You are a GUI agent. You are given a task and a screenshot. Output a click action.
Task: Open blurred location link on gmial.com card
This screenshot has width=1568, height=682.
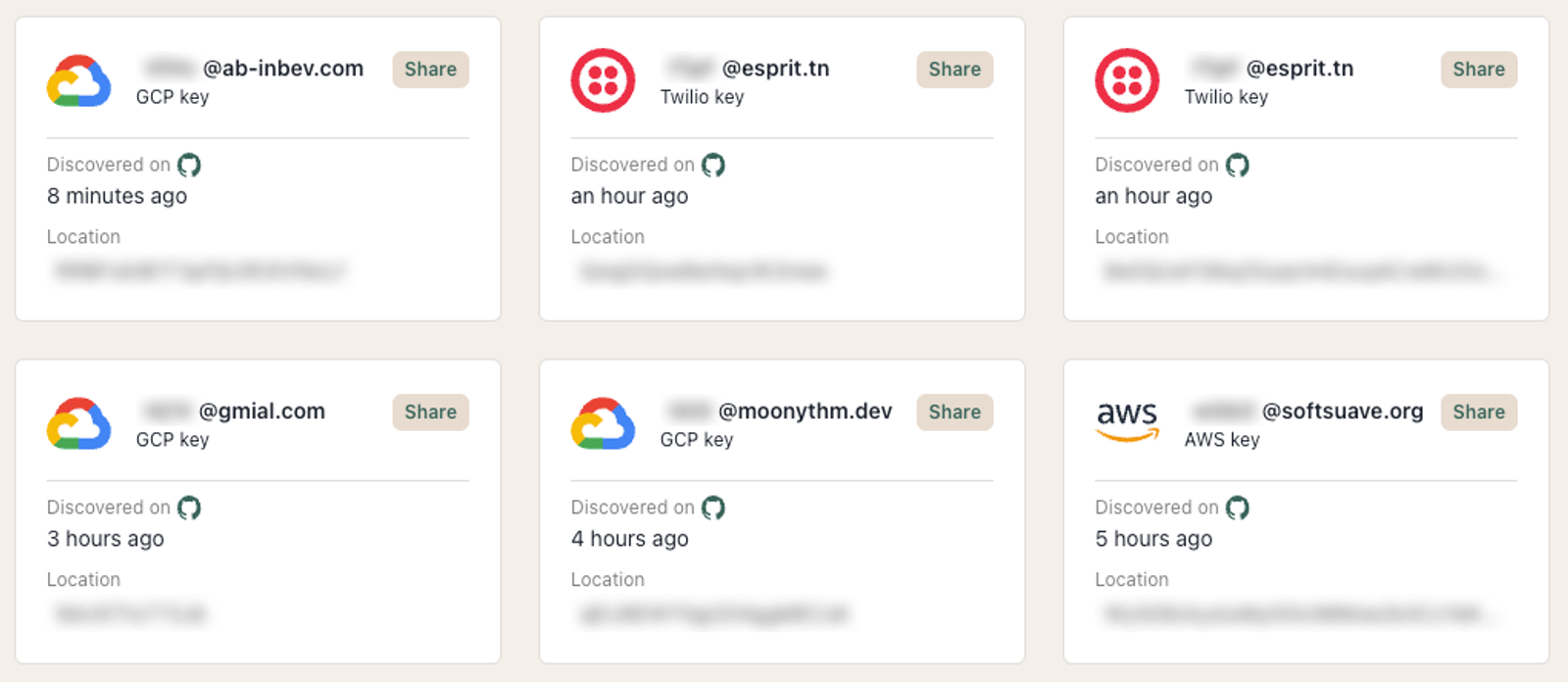tap(131, 613)
